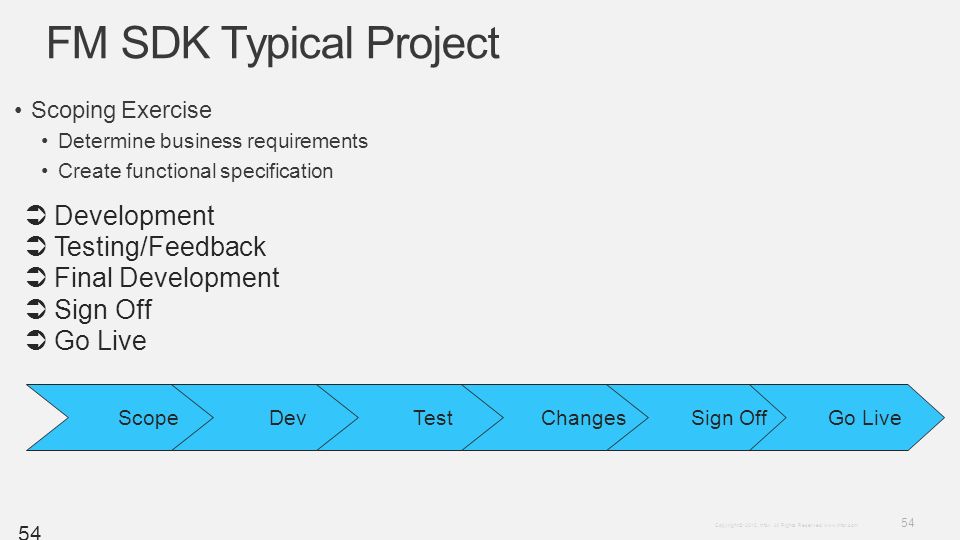Click the Scoping Exercise bullet text
960x540 pixels.
(x=121, y=110)
